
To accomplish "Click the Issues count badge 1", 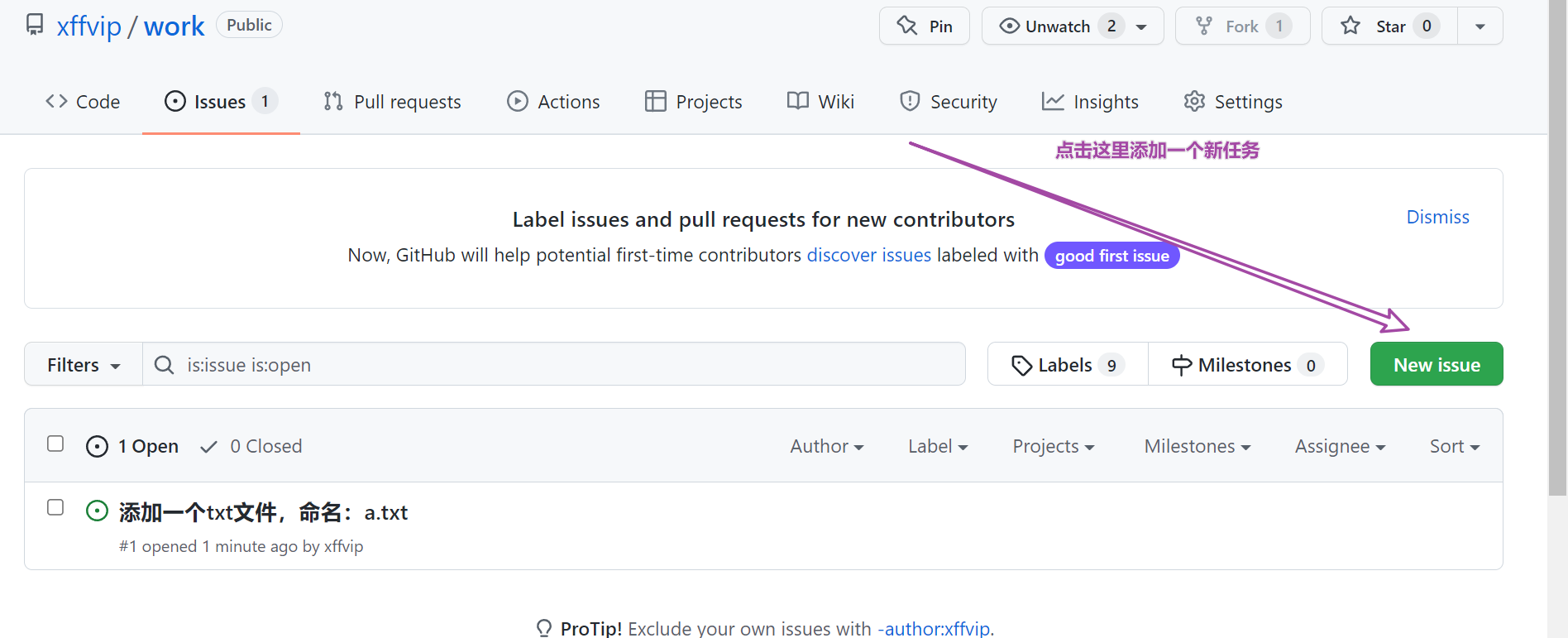I will 265,101.
